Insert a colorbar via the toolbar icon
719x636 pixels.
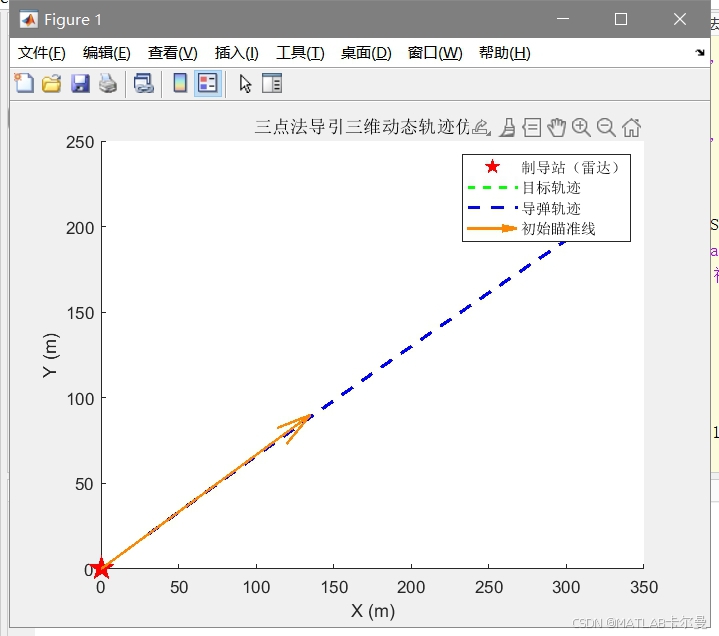[x=180, y=83]
